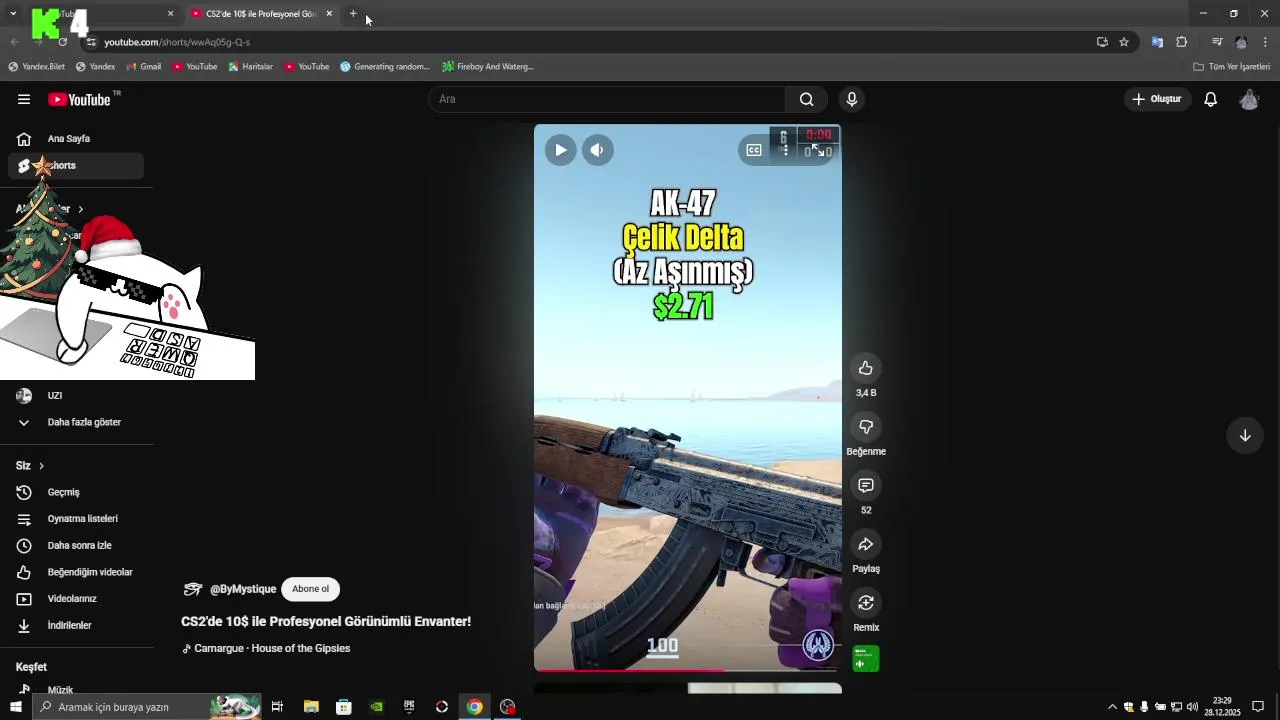The image size is (1280, 720).
Task: Open the tab search dropdown arrow
Action: [x=13, y=13]
